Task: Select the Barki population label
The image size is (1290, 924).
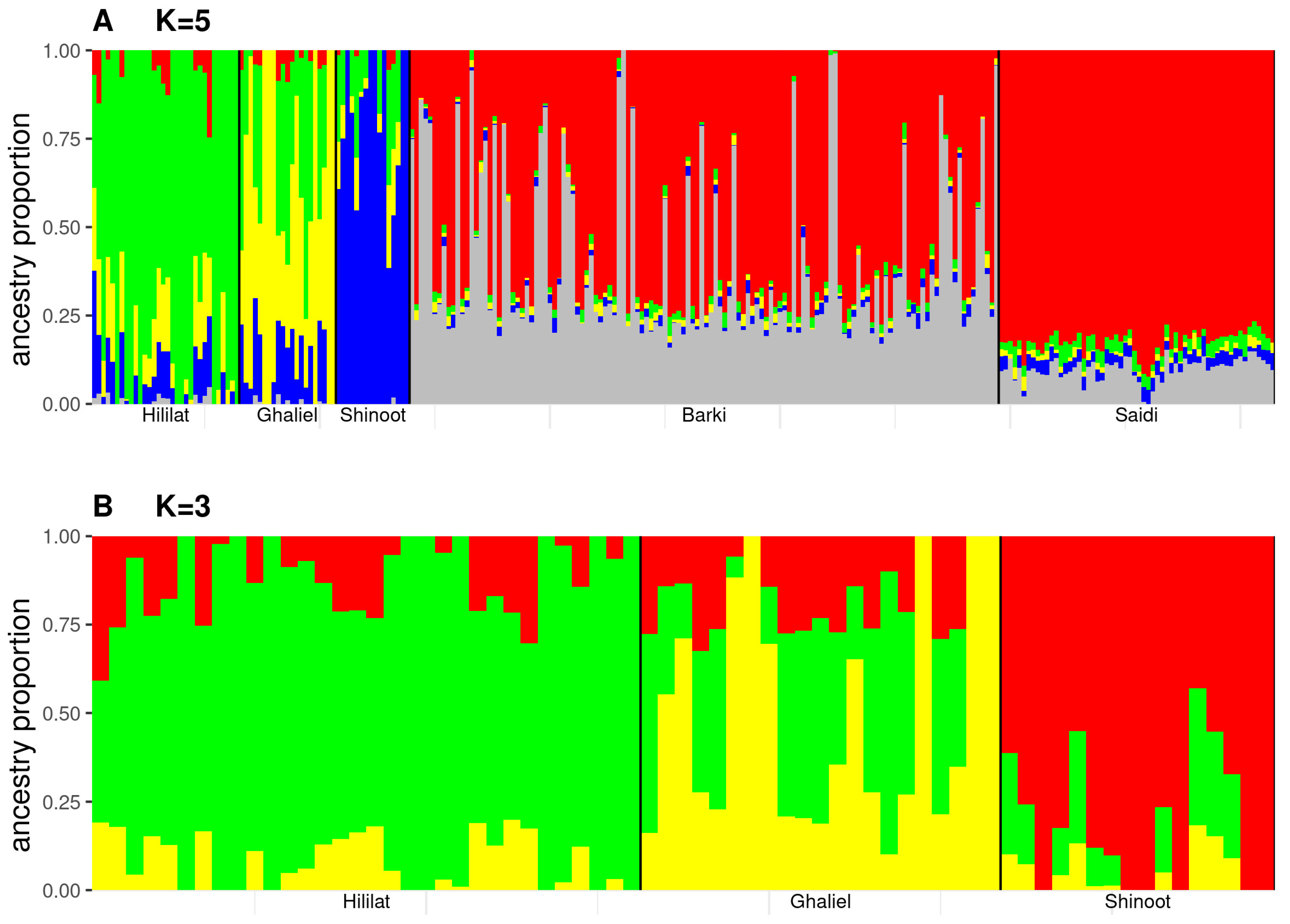Action: (x=704, y=415)
